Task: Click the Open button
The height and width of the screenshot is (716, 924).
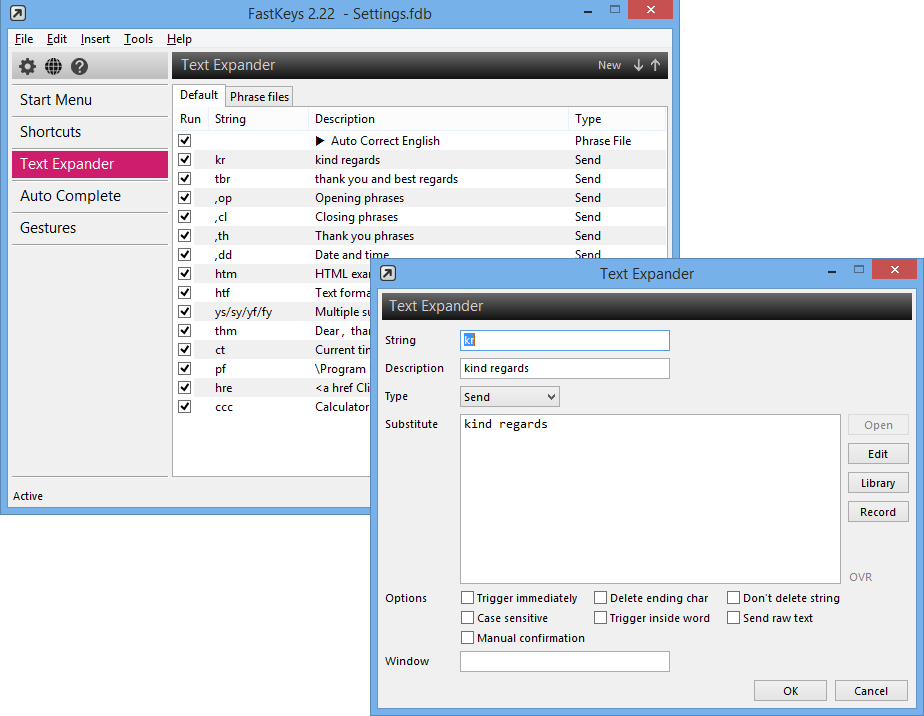Action: tap(878, 425)
